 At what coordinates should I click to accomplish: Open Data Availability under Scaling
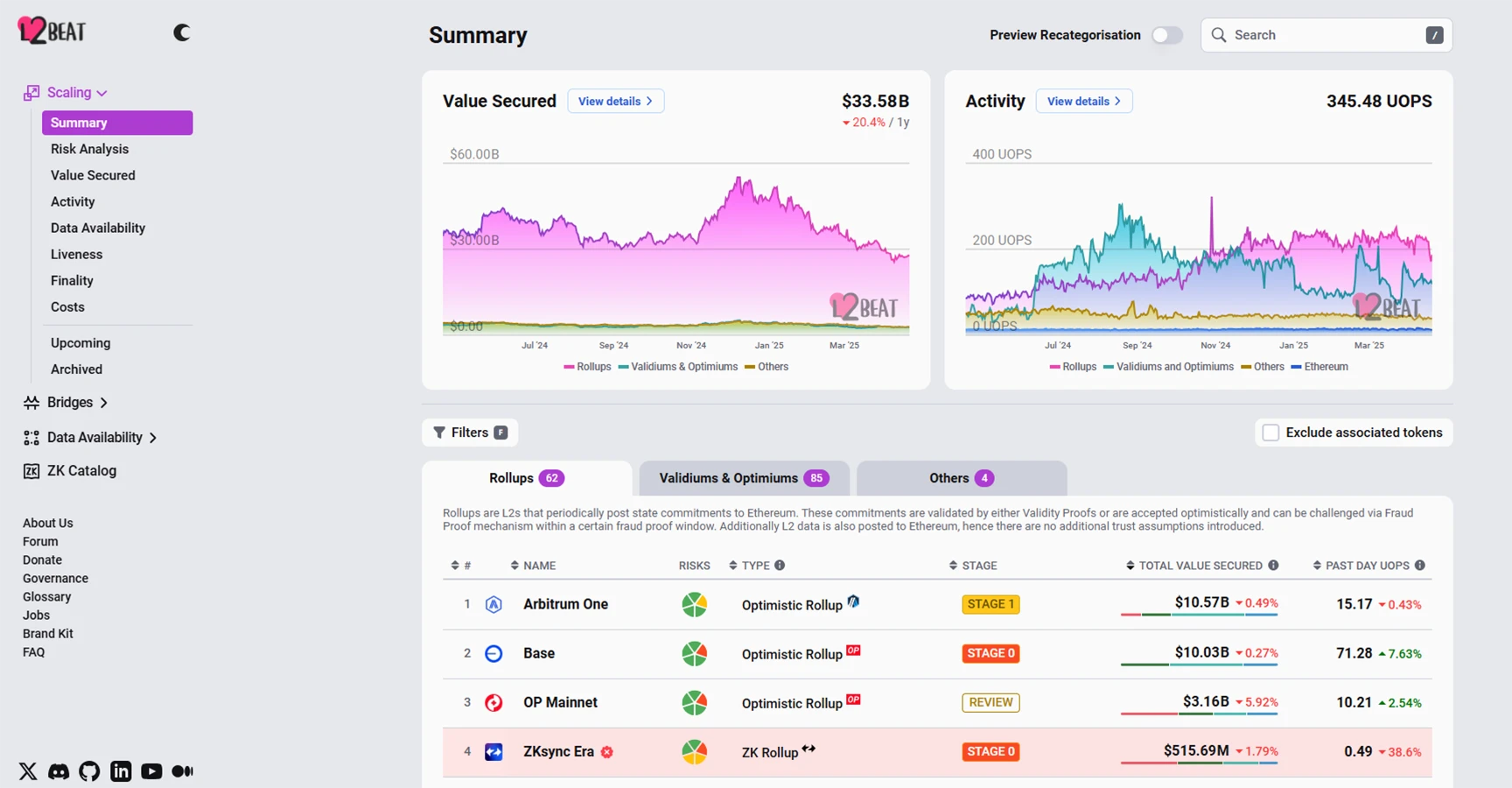point(98,228)
